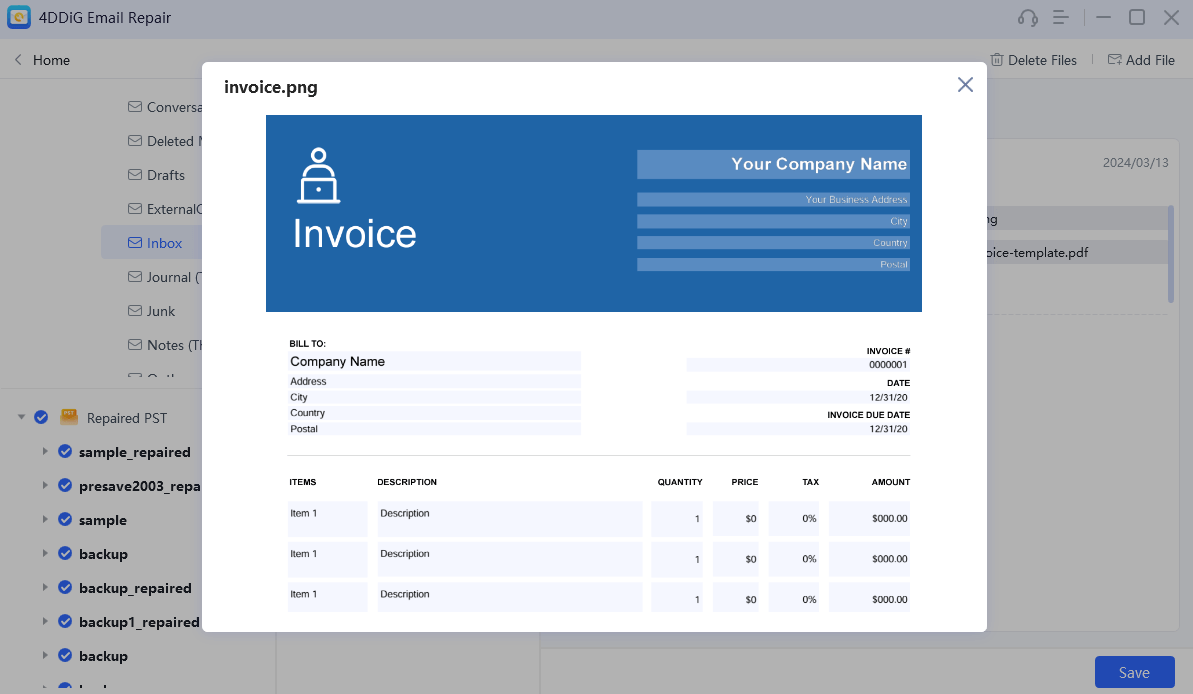Image resolution: width=1193 pixels, height=694 pixels.
Task: Click the Repaired PST folder icon
Action: (69, 417)
